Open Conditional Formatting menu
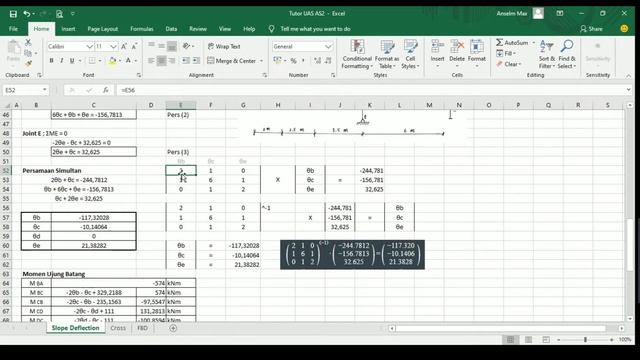Viewport: 640px width, 360px height. click(x=357, y=55)
